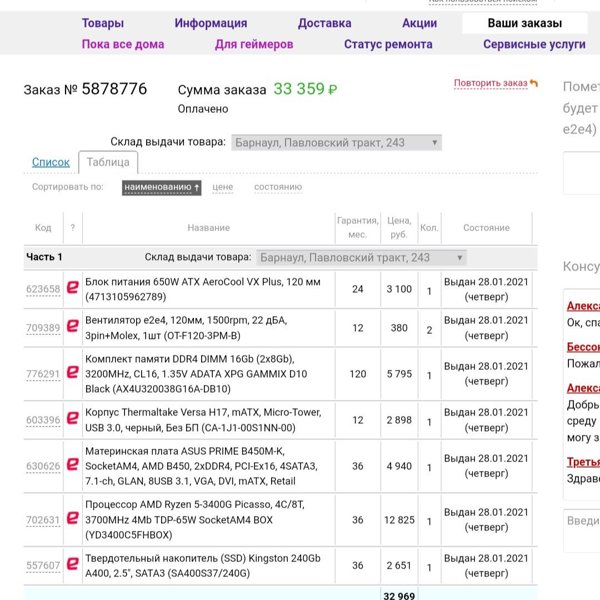This screenshot has height=600, width=600.
Task: Click the Повторить заказ link
Action: (491, 83)
